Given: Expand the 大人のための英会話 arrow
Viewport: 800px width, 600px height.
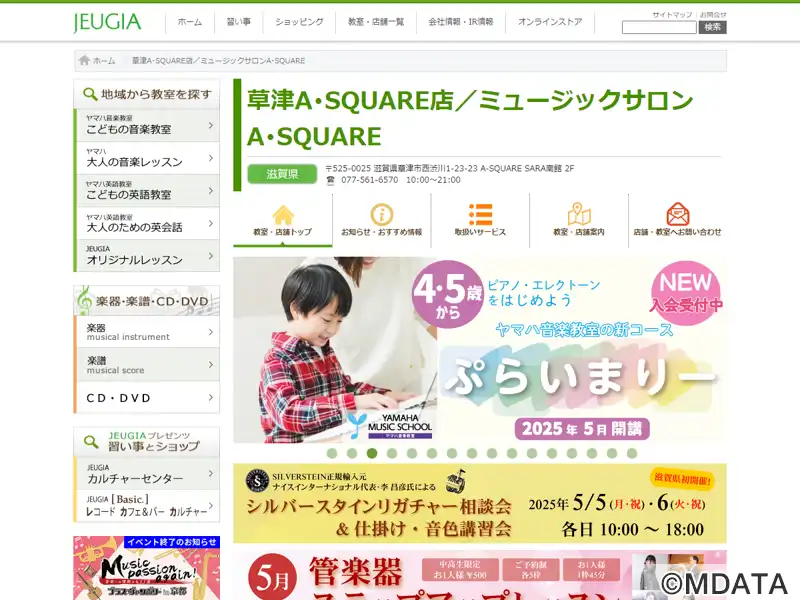Looking at the screenshot, I should [211, 223].
